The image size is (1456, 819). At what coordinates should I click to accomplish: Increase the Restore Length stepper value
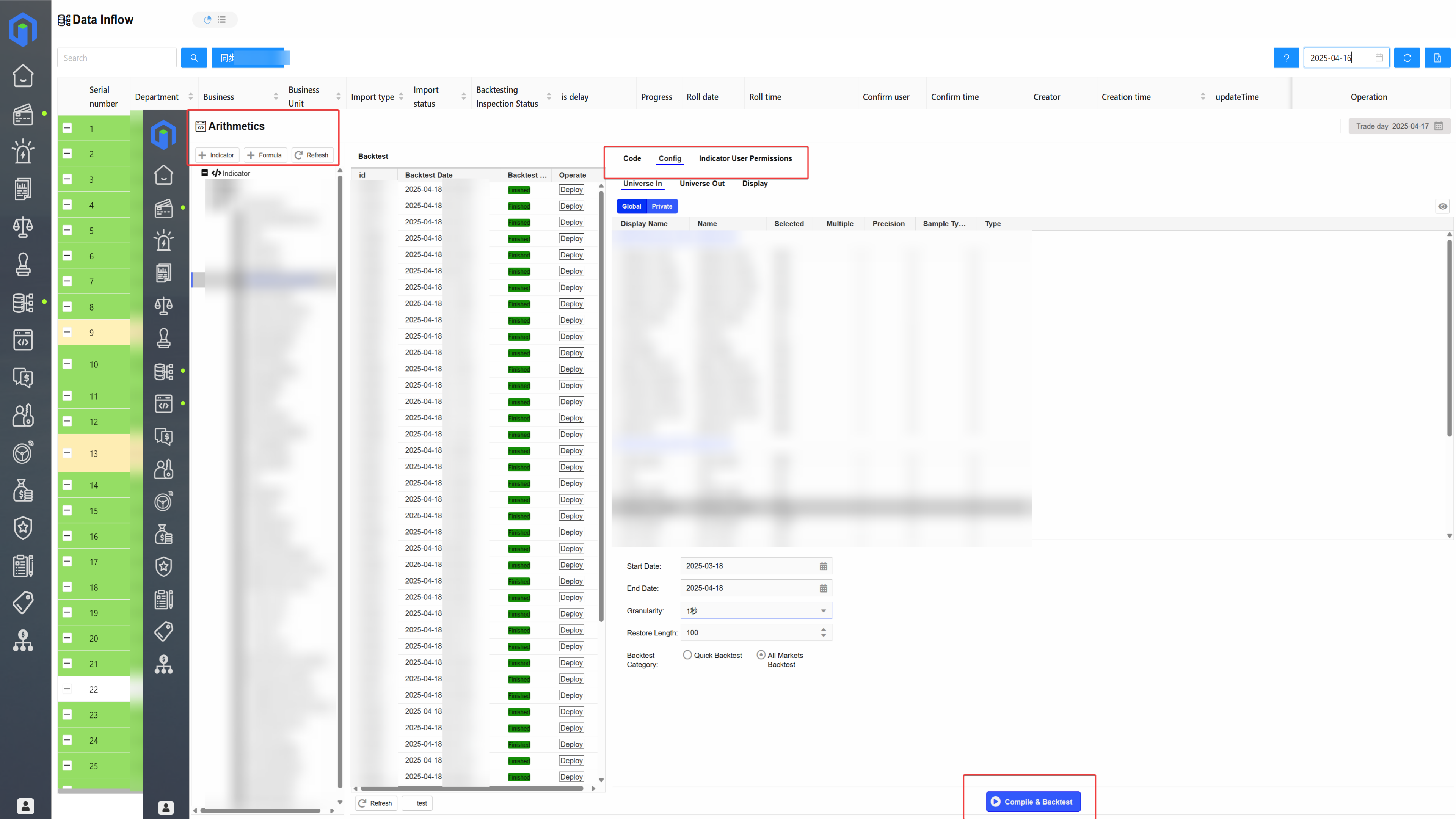(823, 629)
